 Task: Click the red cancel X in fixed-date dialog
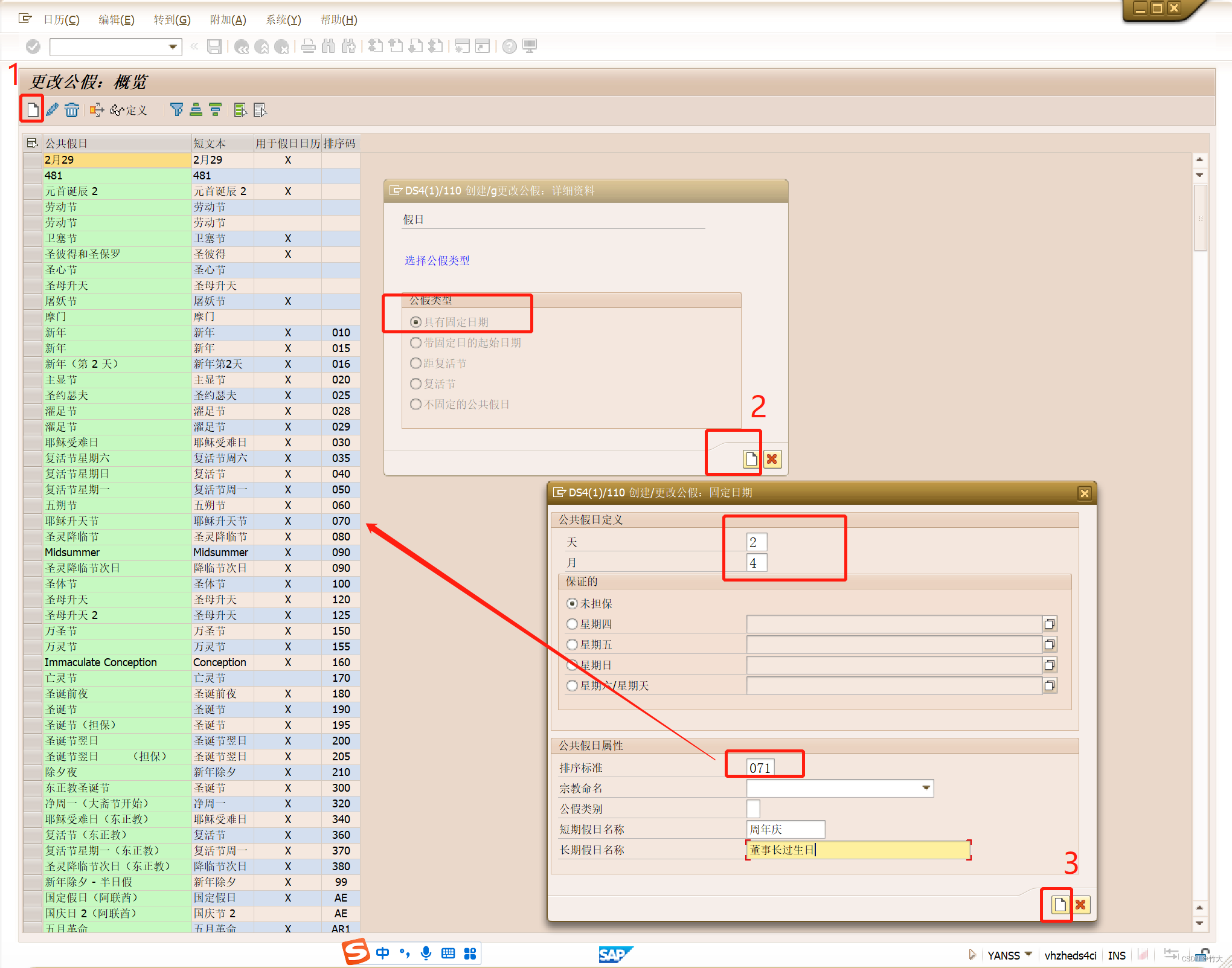point(1080,904)
